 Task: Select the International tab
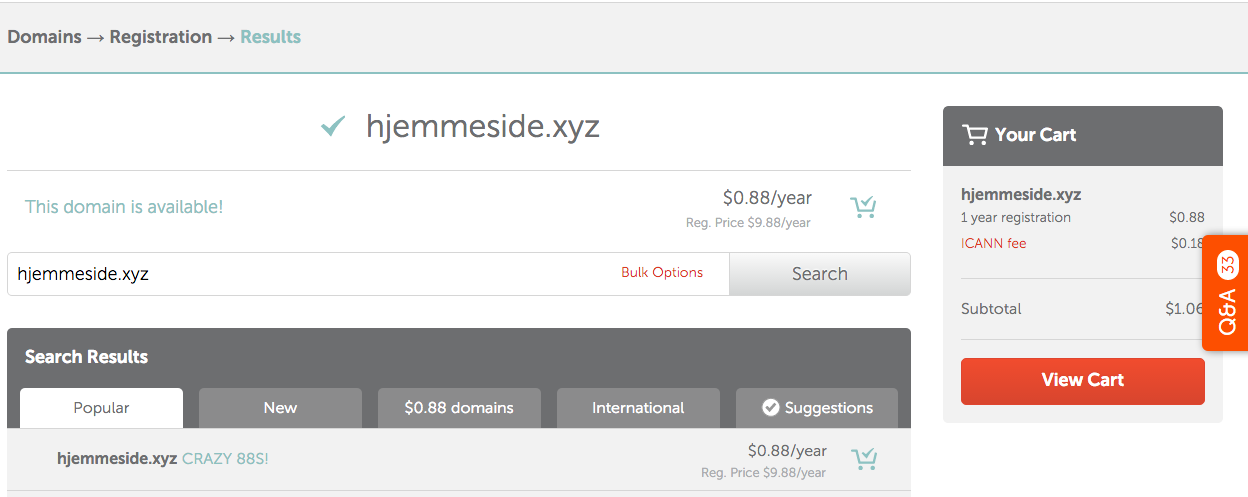click(x=638, y=408)
